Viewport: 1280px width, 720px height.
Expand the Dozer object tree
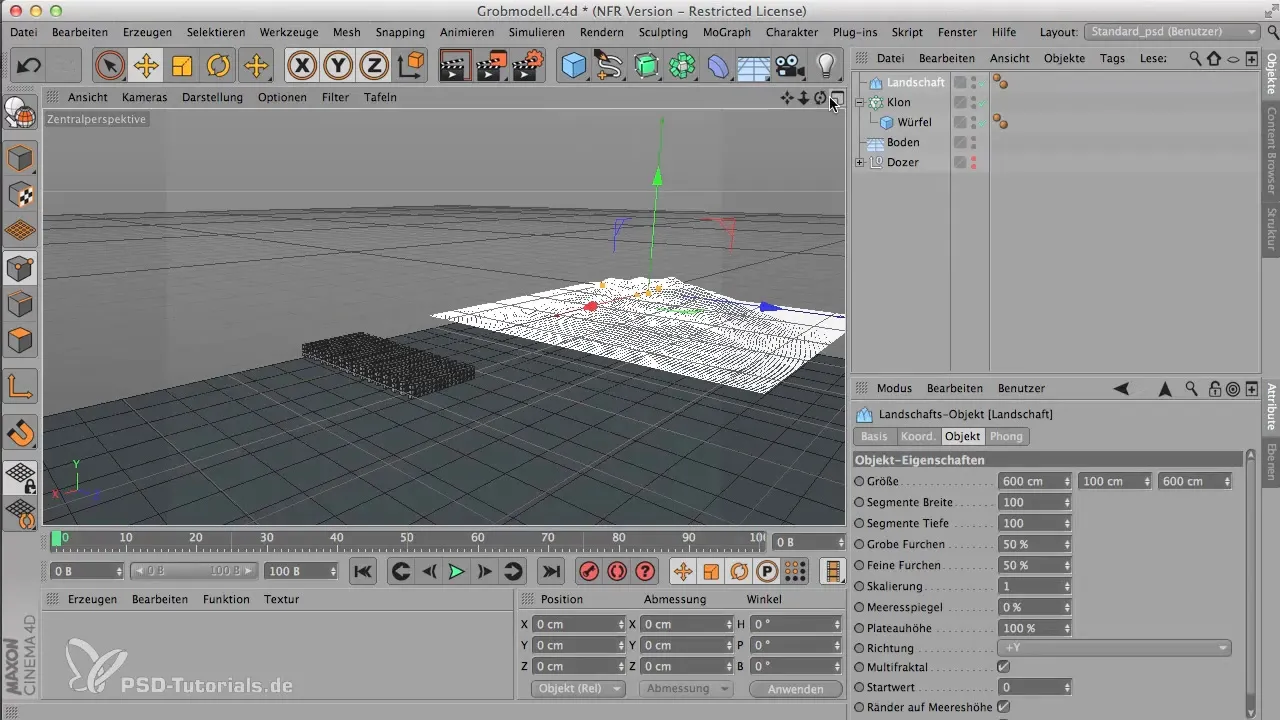pyautogui.click(x=859, y=162)
